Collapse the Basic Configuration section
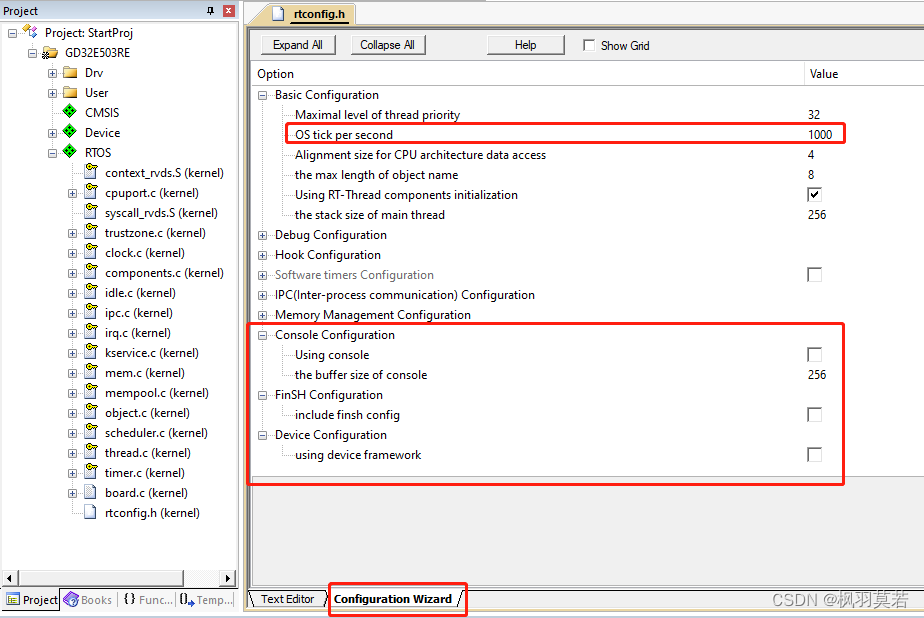Screen dimensions: 924x618 263,95
